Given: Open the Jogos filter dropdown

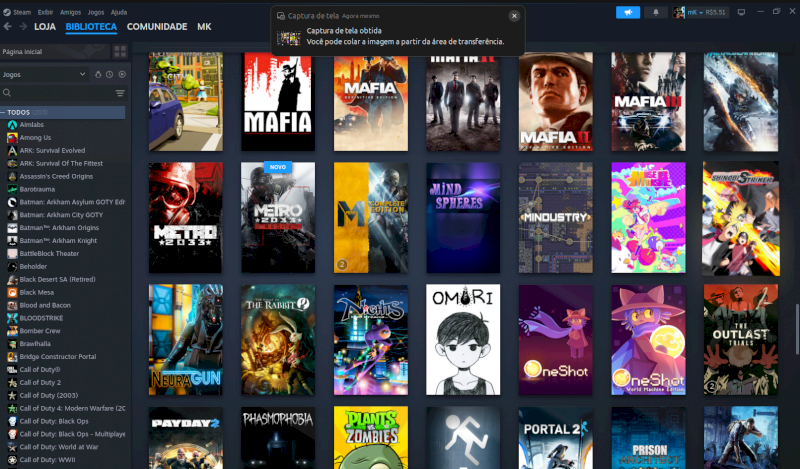Looking at the screenshot, I should pyautogui.click(x=44, y=75).
